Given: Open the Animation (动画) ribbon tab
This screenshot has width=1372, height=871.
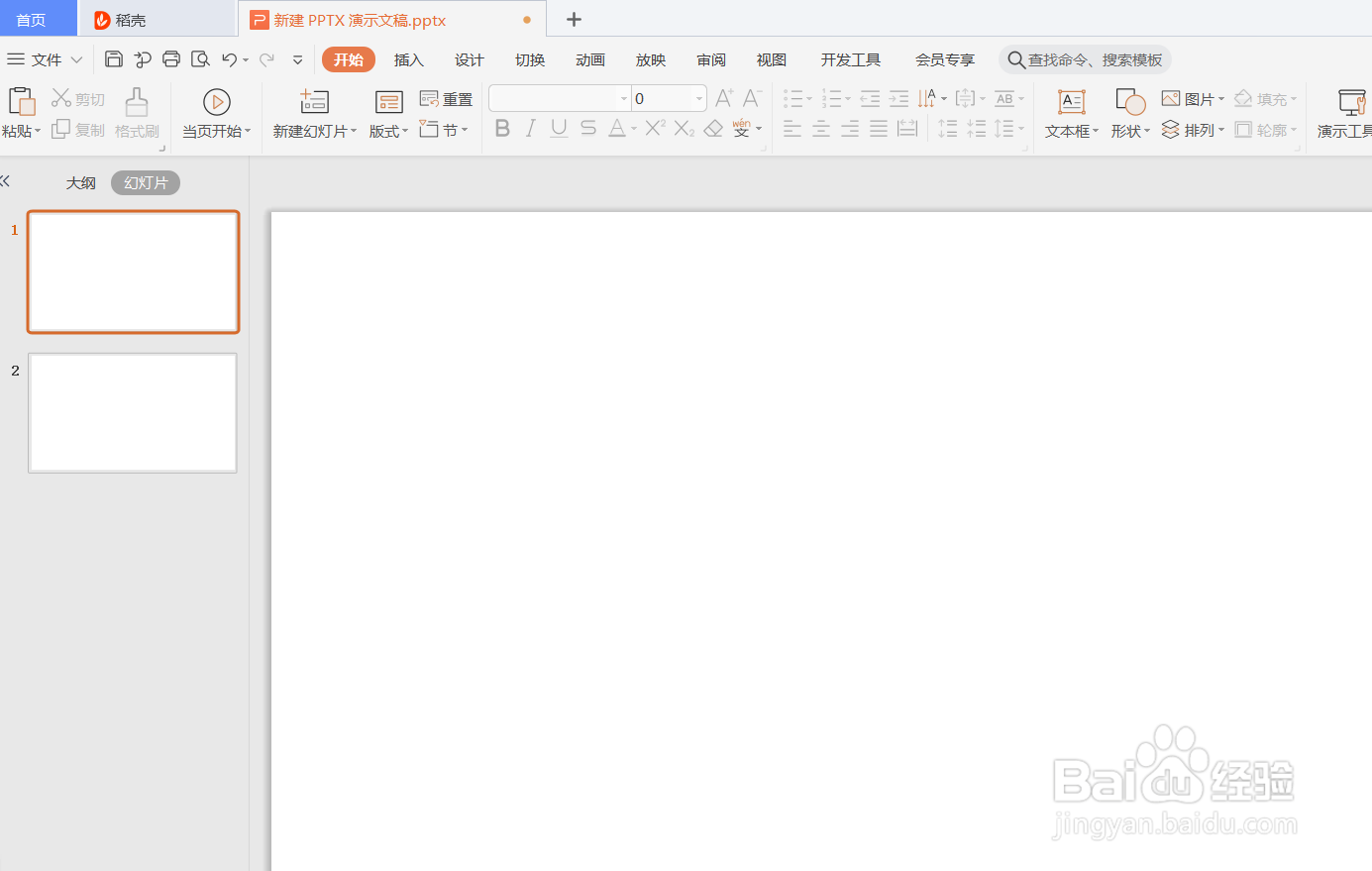Looking at the screenshot, I should click(x=590, y=60).
